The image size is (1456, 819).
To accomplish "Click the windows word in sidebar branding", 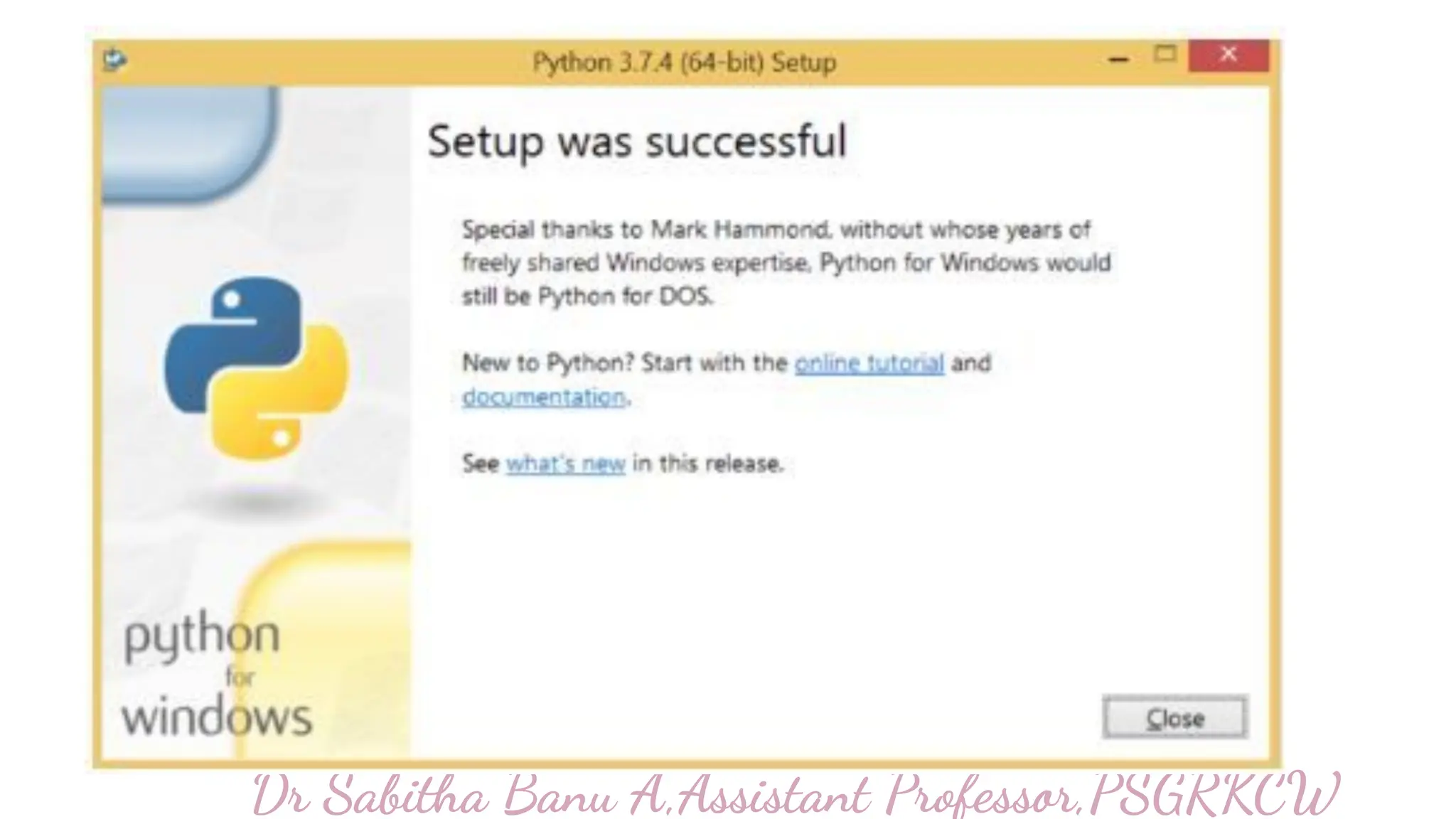I will [x=217, y=714].
